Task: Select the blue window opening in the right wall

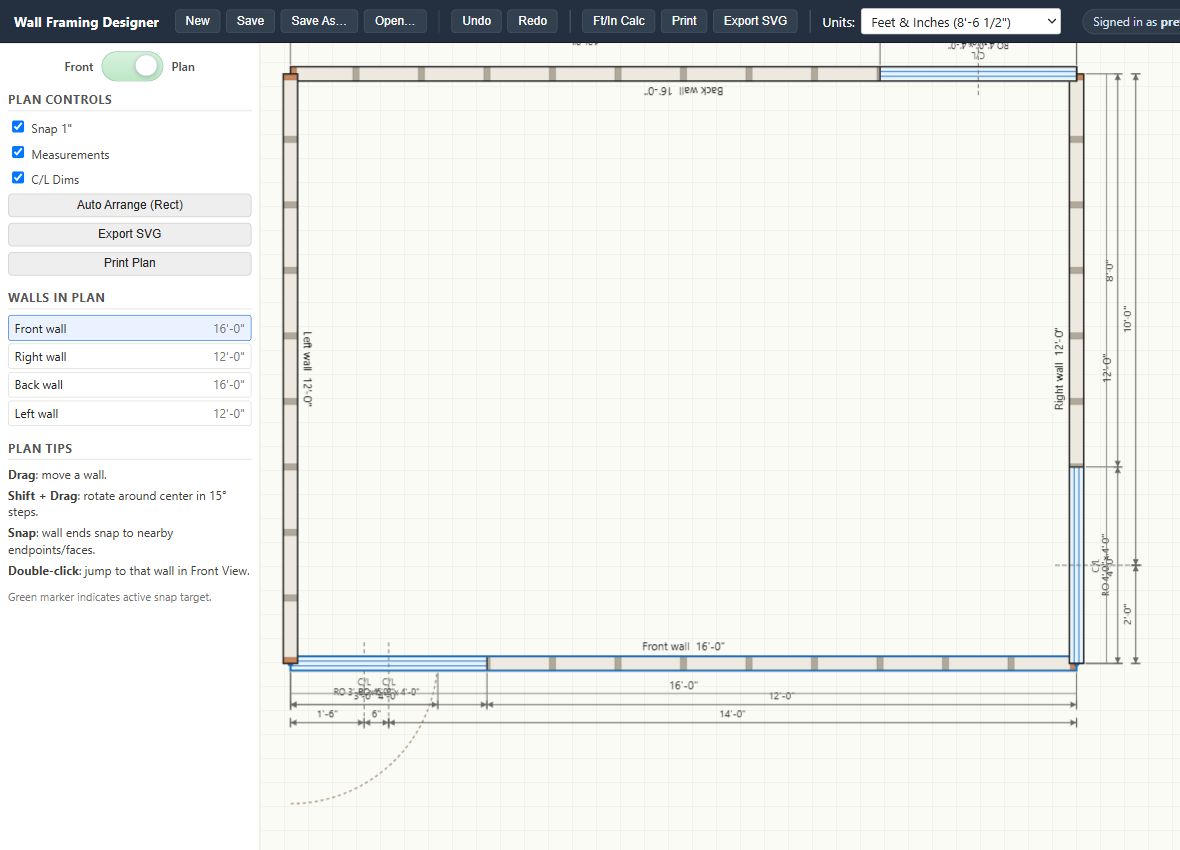Action: tap(1077, 565)
